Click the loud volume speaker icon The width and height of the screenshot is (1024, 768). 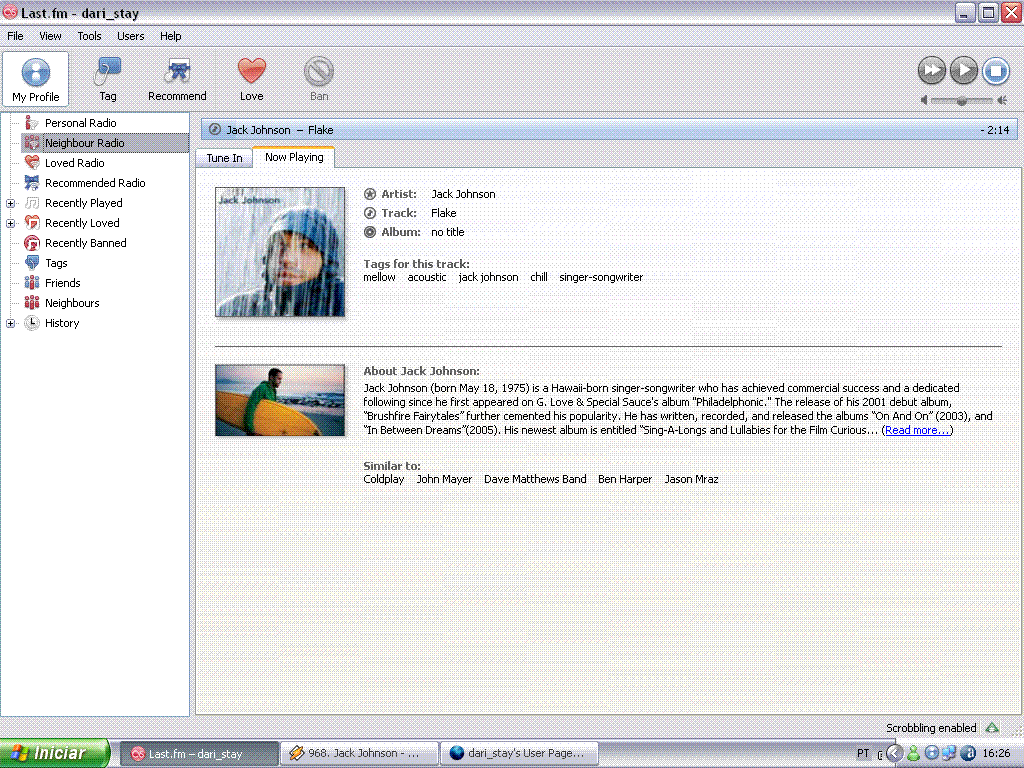(x=1002, y=100)
